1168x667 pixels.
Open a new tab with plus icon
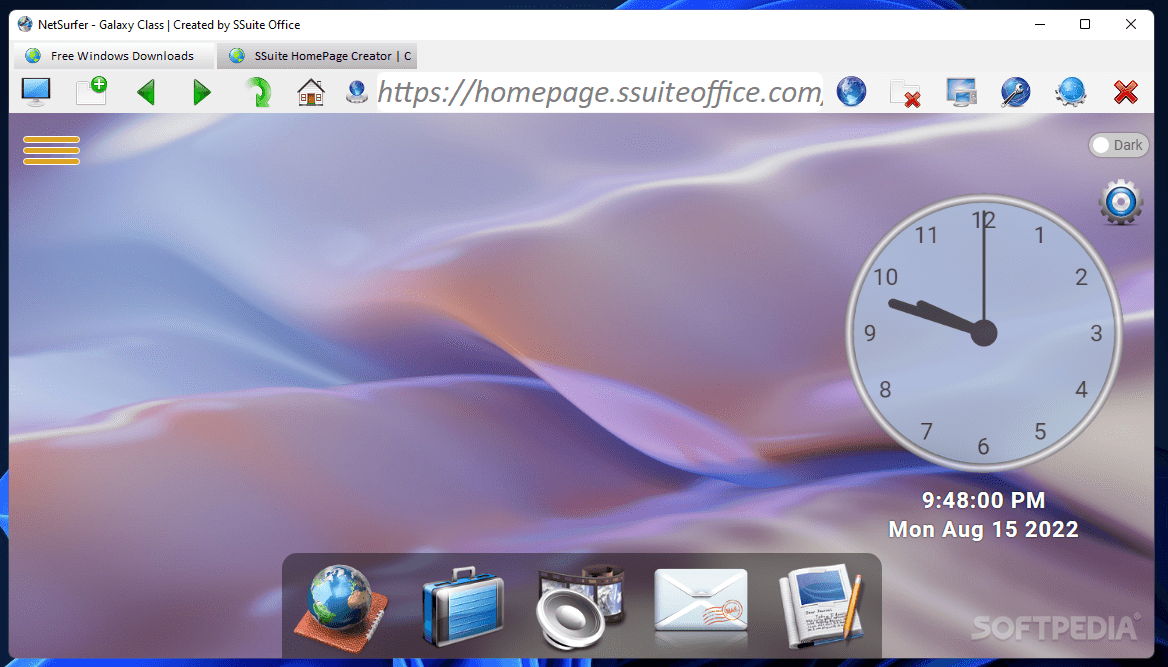92,91
